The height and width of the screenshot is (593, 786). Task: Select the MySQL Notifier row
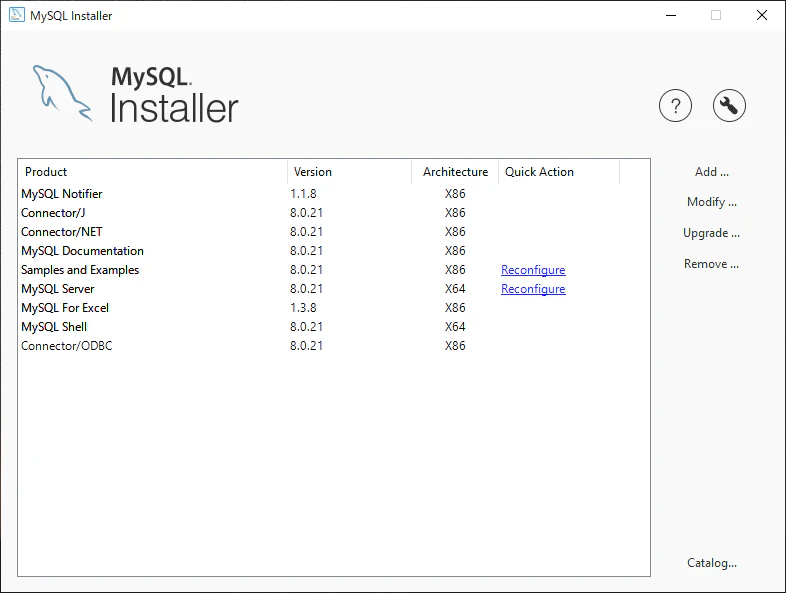[334, 193]
